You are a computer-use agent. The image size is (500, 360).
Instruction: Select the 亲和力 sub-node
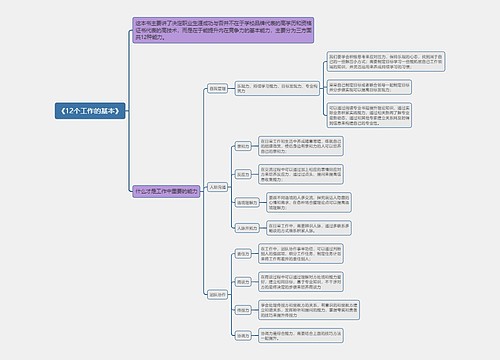(243, 146)
